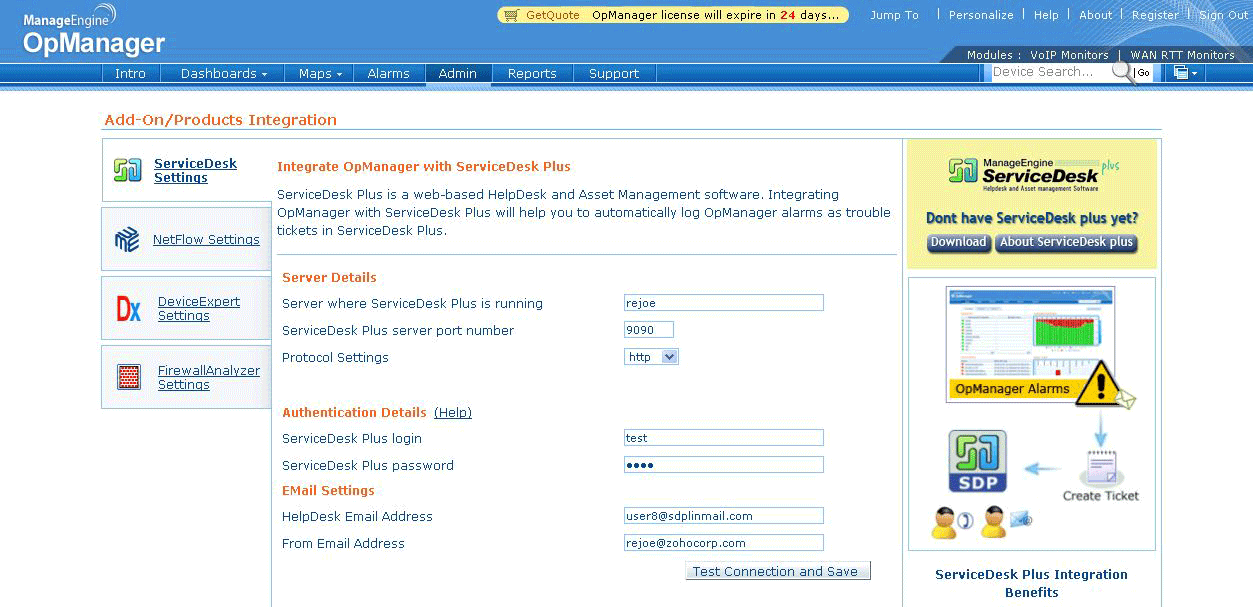Open the Intro tab
1253x607 pixels.
point(130,73)
